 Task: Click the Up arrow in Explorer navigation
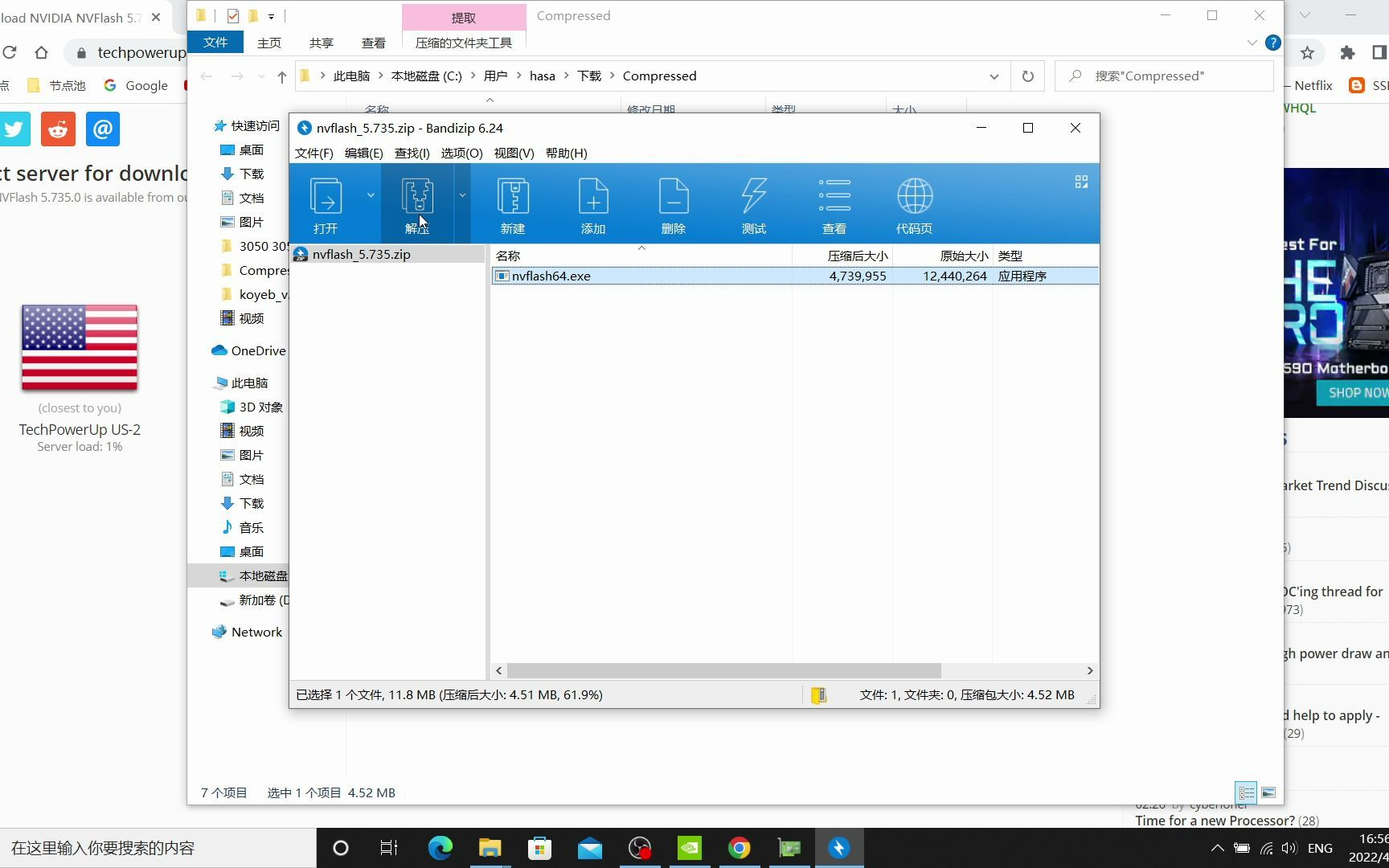pos(281,76)
